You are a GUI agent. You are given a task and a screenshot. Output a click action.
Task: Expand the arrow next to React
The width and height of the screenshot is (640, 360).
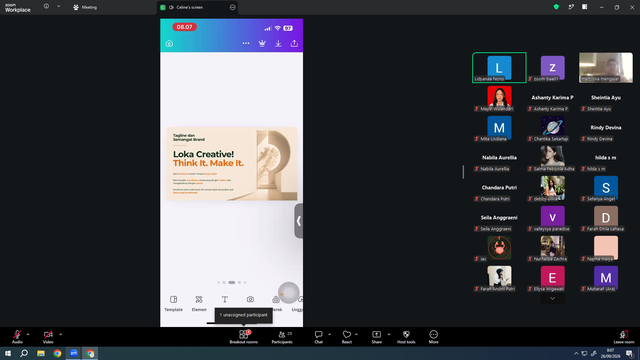click(356, 334)
